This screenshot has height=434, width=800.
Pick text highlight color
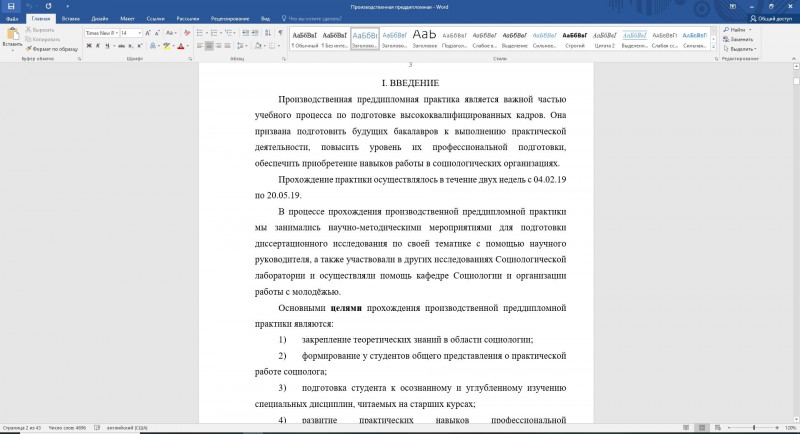166,46
